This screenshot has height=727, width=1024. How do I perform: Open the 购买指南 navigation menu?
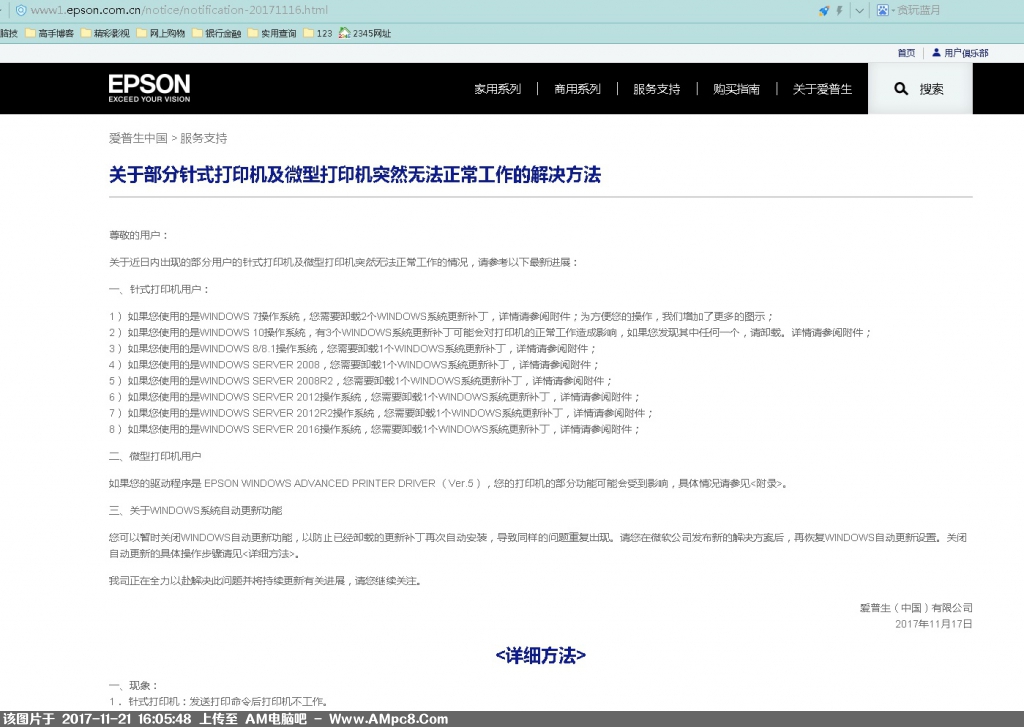pyautogui.click(x=736, y=89)
